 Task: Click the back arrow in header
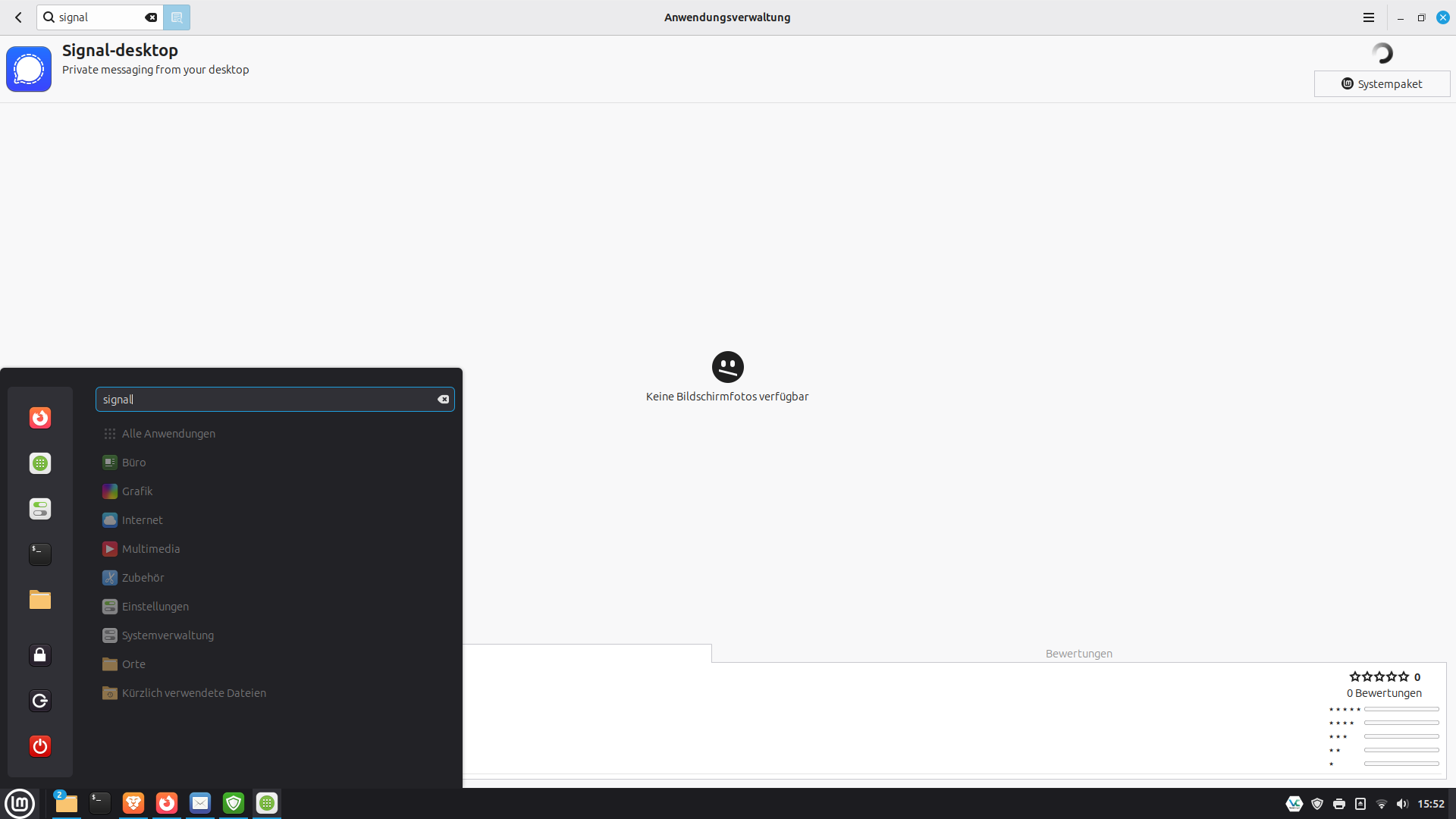(x=19, y=17)
